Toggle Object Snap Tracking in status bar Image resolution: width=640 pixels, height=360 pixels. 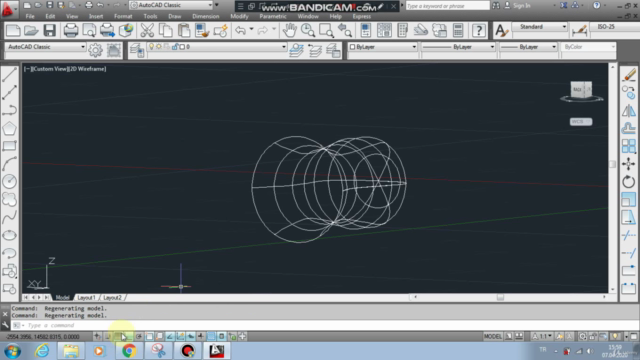[170, 336]
